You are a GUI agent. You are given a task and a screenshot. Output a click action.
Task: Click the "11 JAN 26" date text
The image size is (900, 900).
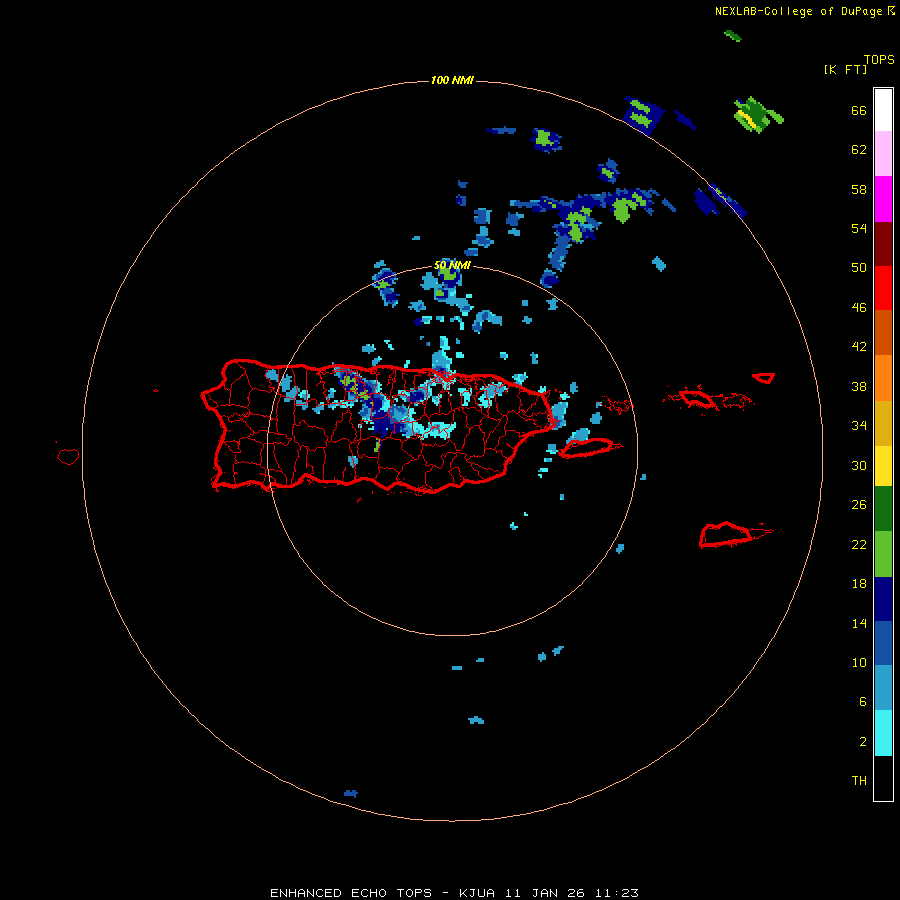(545, 893)
